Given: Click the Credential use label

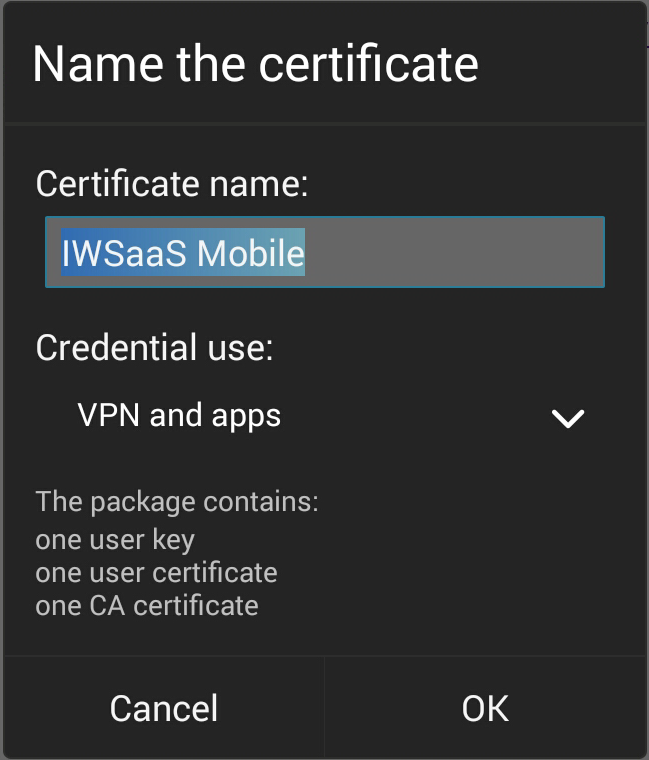Looking at the screenshot, I should (x=155, y=348).
